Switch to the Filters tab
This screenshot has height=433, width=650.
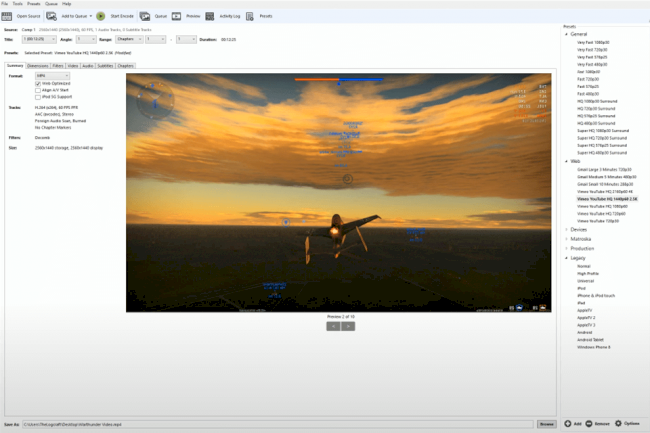point(58,66)
